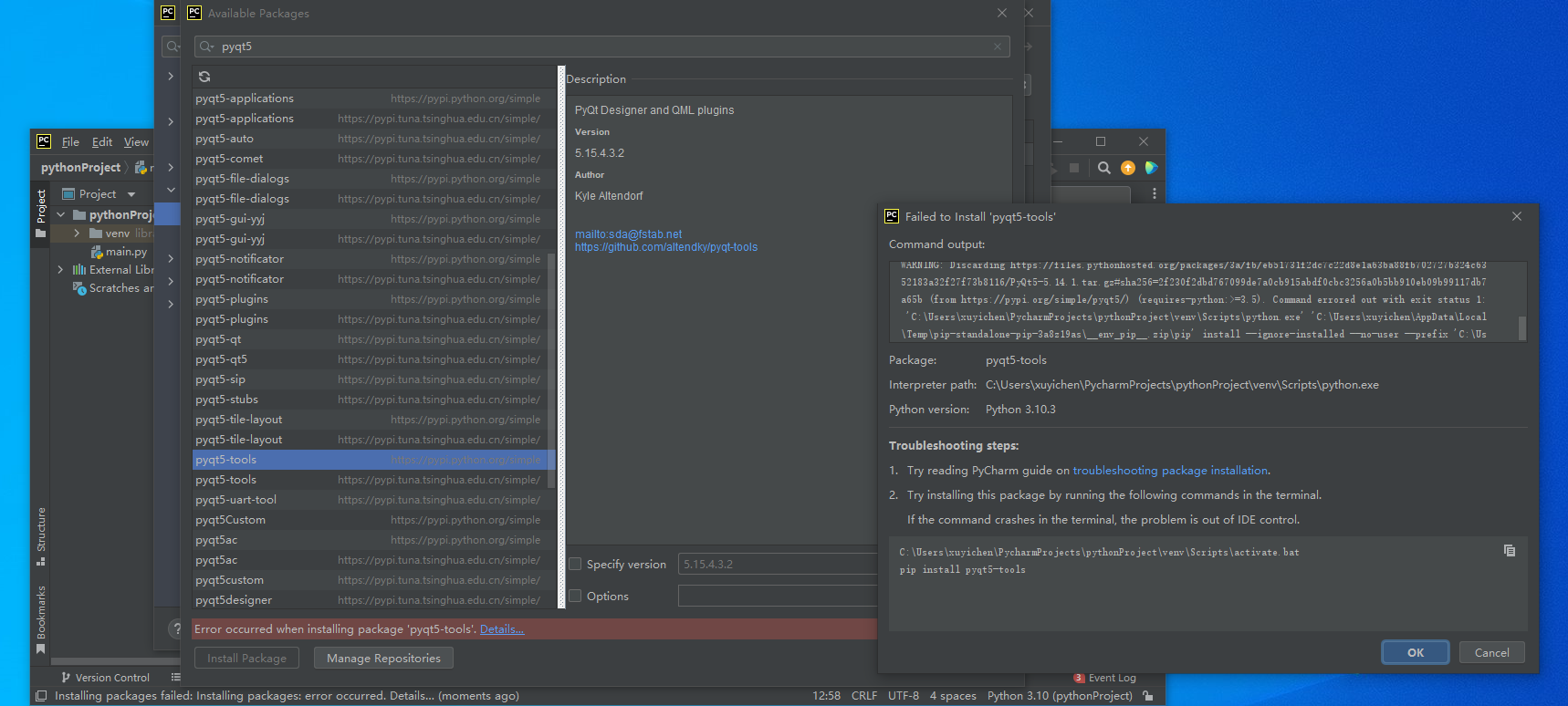Click the reload packages list icon
1568x706 pixels.
pyautogui.click(x=204, y=77)
